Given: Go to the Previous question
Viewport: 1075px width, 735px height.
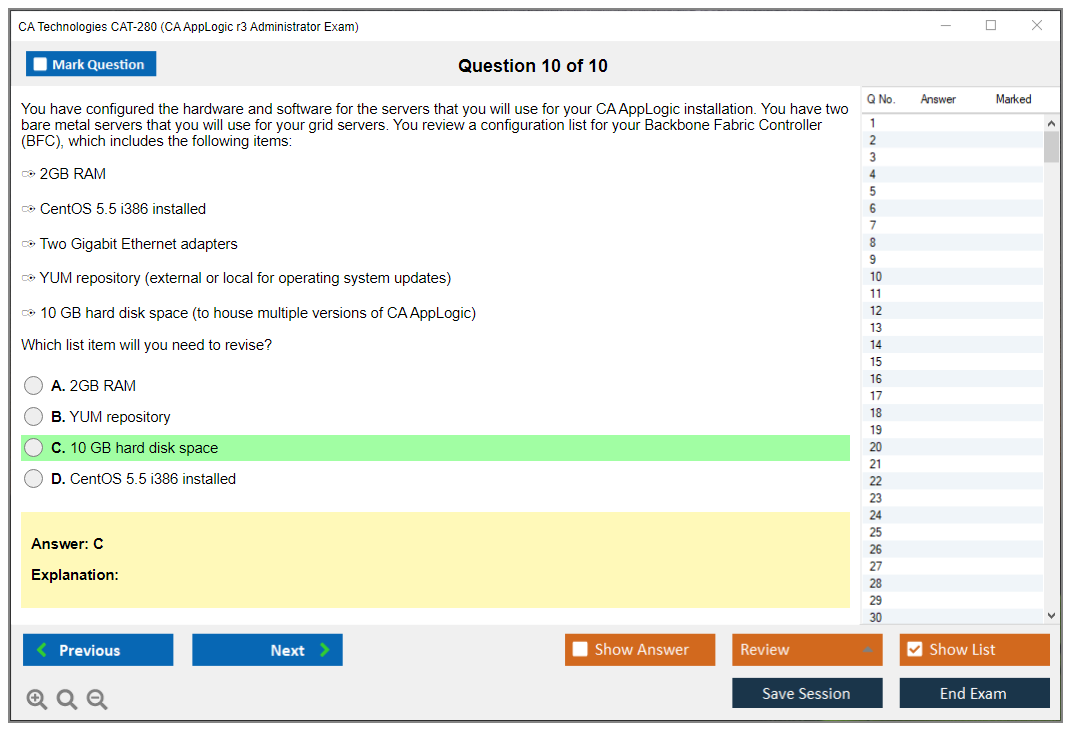Looking at the screenshot, I should click(98, 650).
